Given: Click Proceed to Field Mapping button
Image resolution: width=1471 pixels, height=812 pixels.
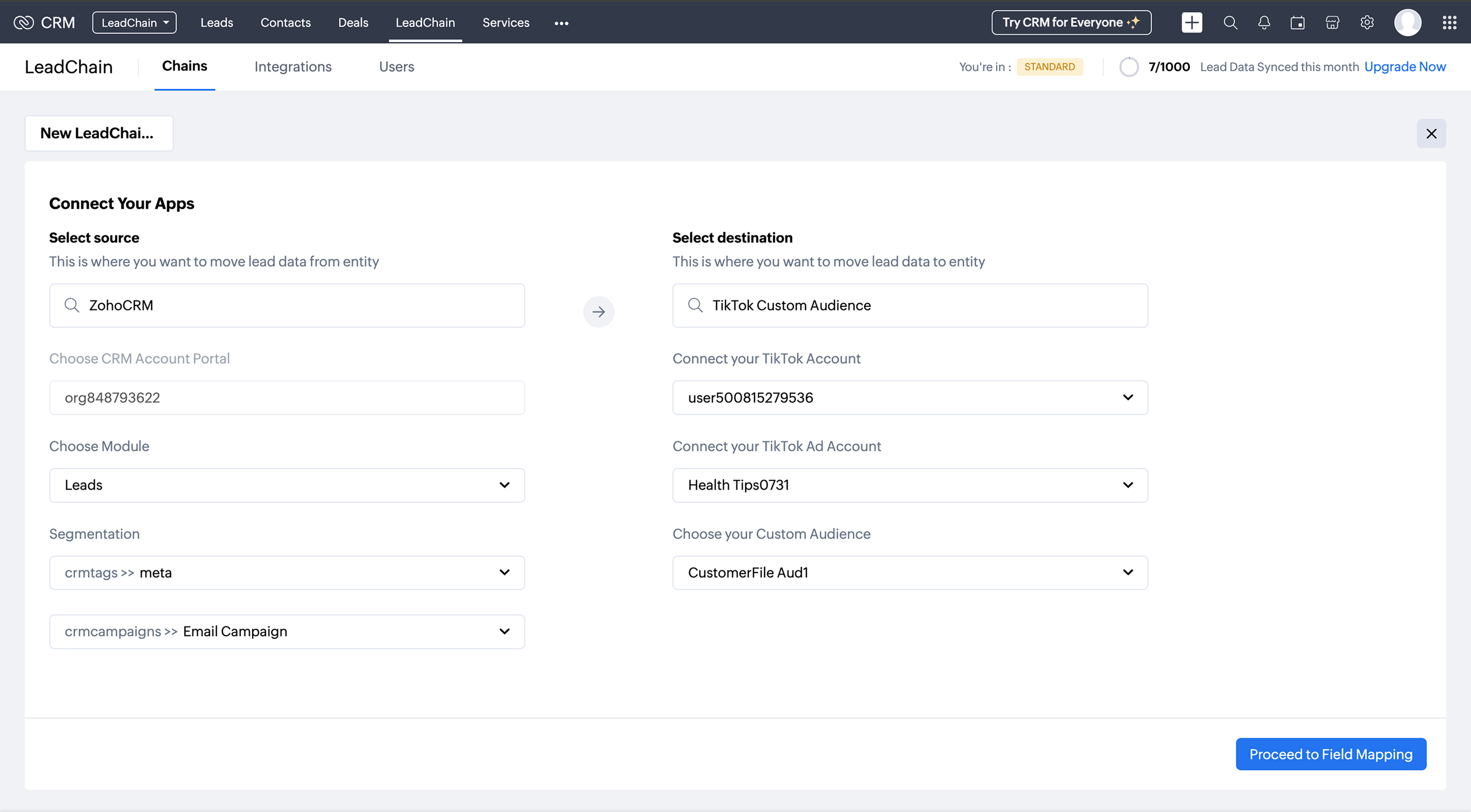Looking at the screenshot, I should click(x=1331, y=754).
